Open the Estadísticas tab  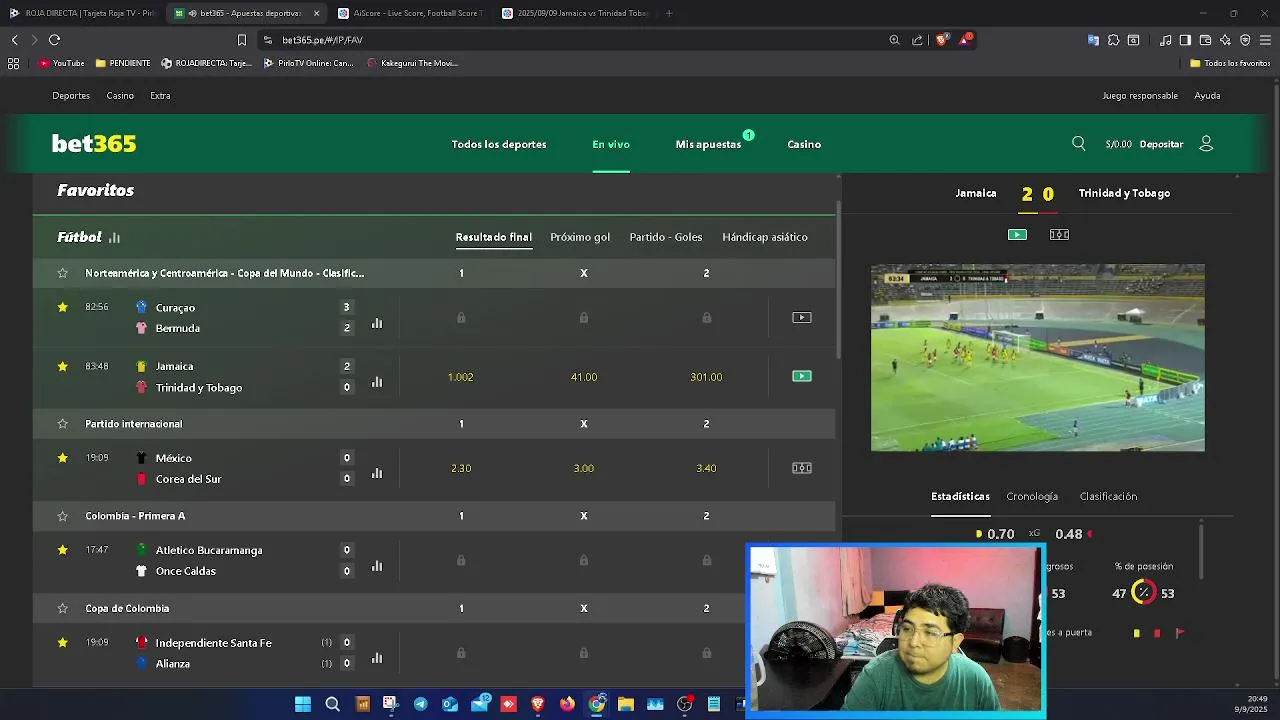click(960, 496)
